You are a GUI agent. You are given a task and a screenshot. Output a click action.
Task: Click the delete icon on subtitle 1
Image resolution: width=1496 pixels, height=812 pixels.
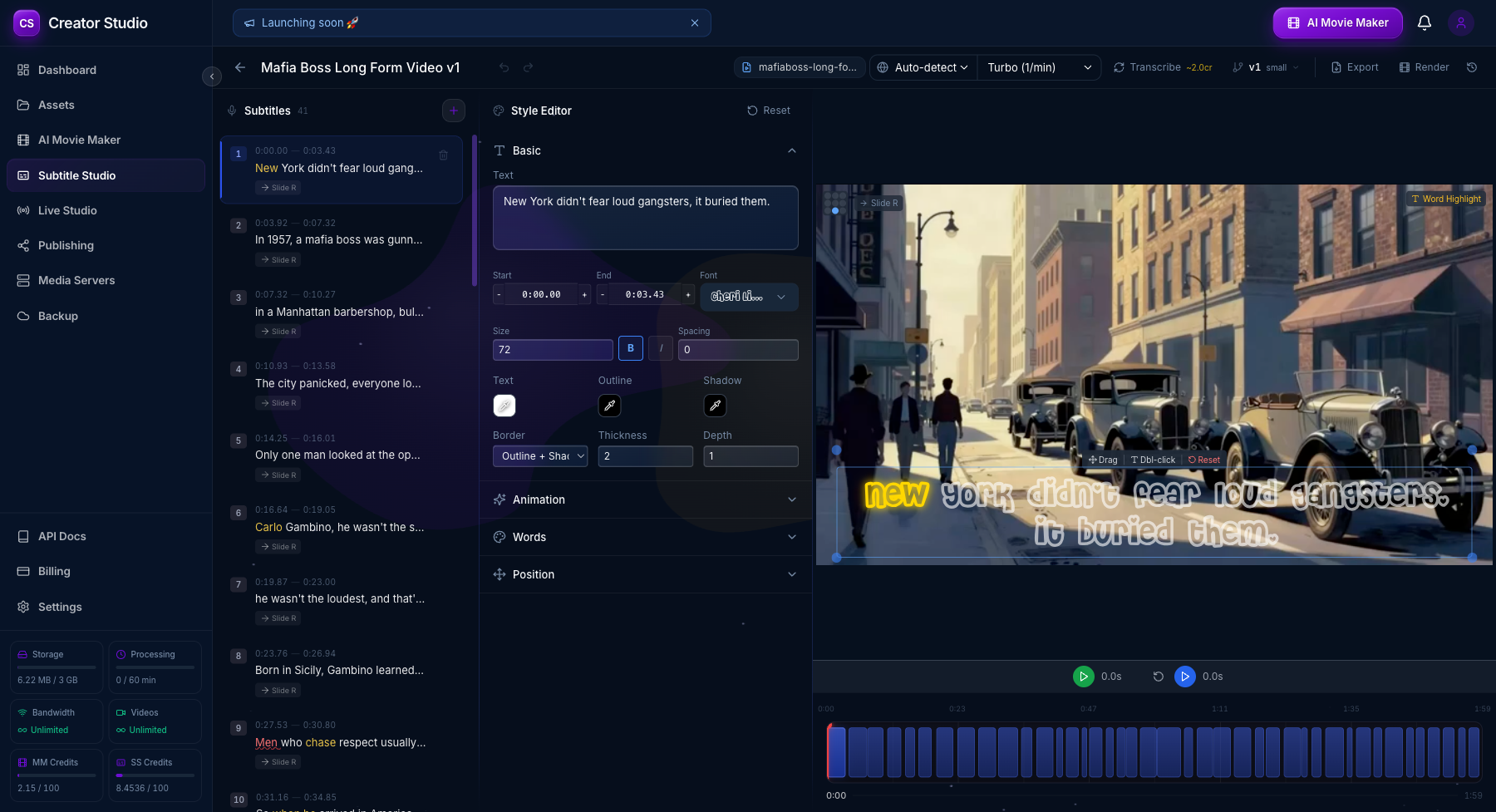point(443,155)
